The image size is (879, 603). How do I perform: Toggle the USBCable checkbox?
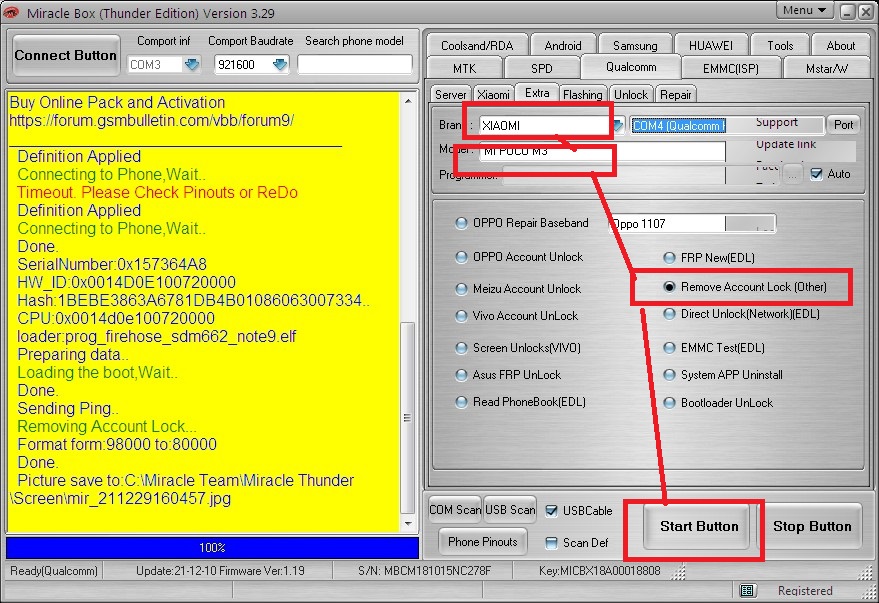point(552,511)
